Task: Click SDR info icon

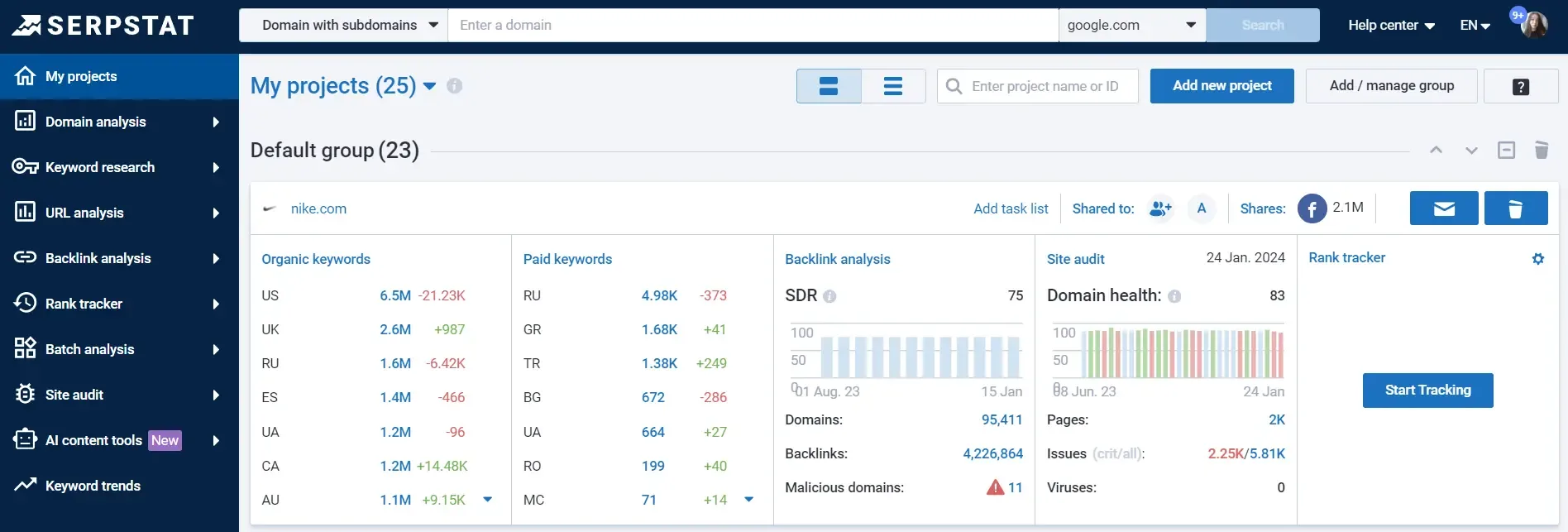Action: pos(829,296)
